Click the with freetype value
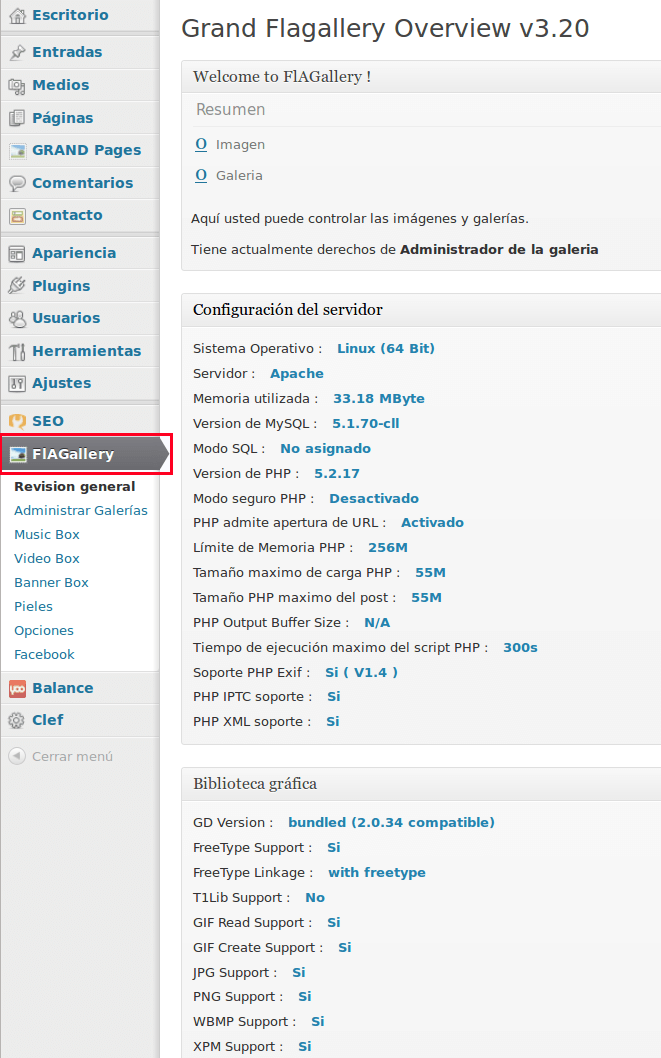Screen dimensions: 661x1058 (x=377, y=872)
